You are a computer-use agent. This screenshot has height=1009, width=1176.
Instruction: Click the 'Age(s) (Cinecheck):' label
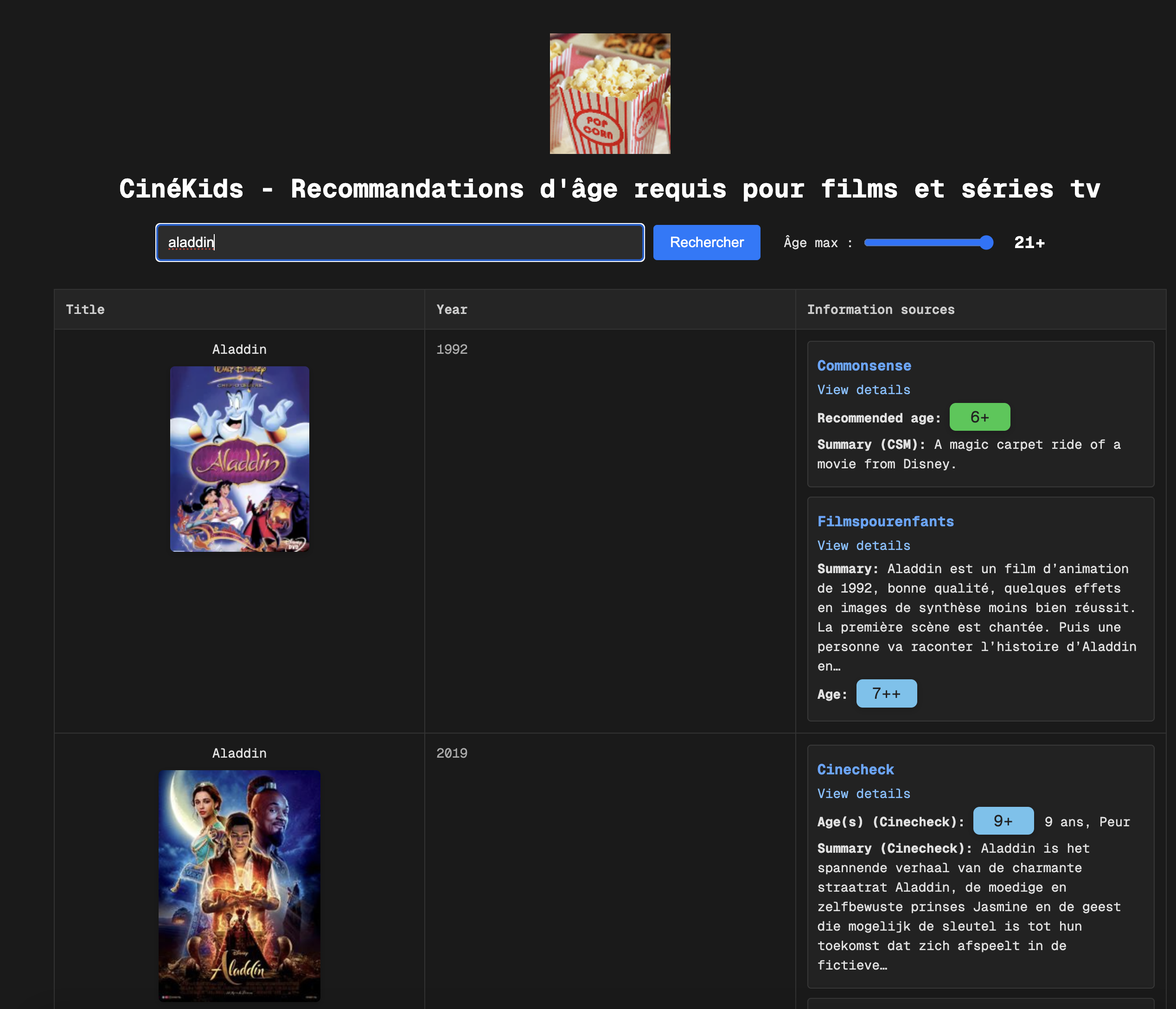pos(890,822)
